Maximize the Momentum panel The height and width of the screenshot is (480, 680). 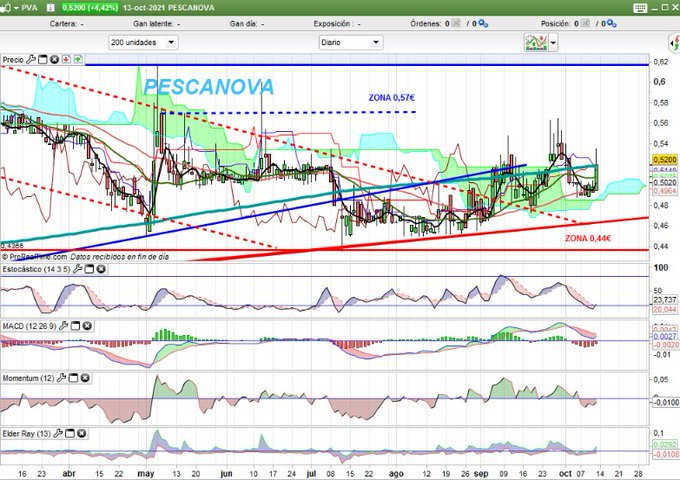[x=74, y=378]
